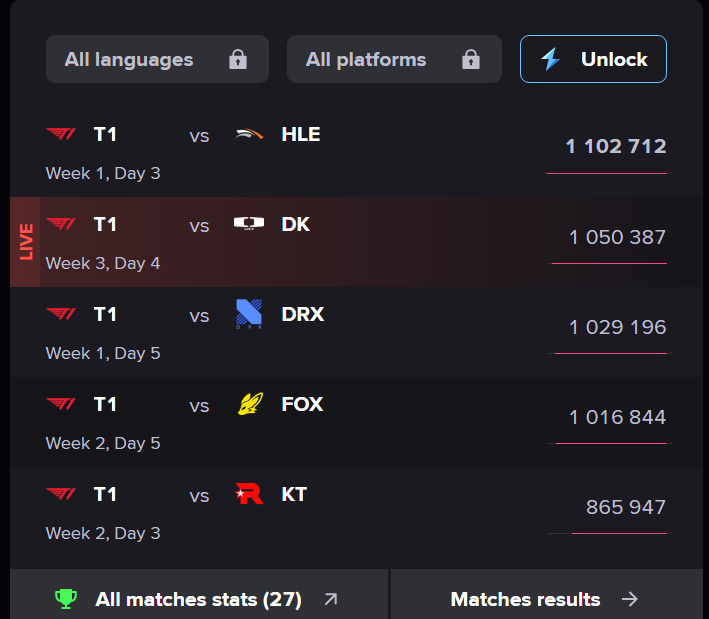This screenshot has width=709, height=619.
Task: Click the T1 logo in the LIVE row
Action: tap(61, 224)
